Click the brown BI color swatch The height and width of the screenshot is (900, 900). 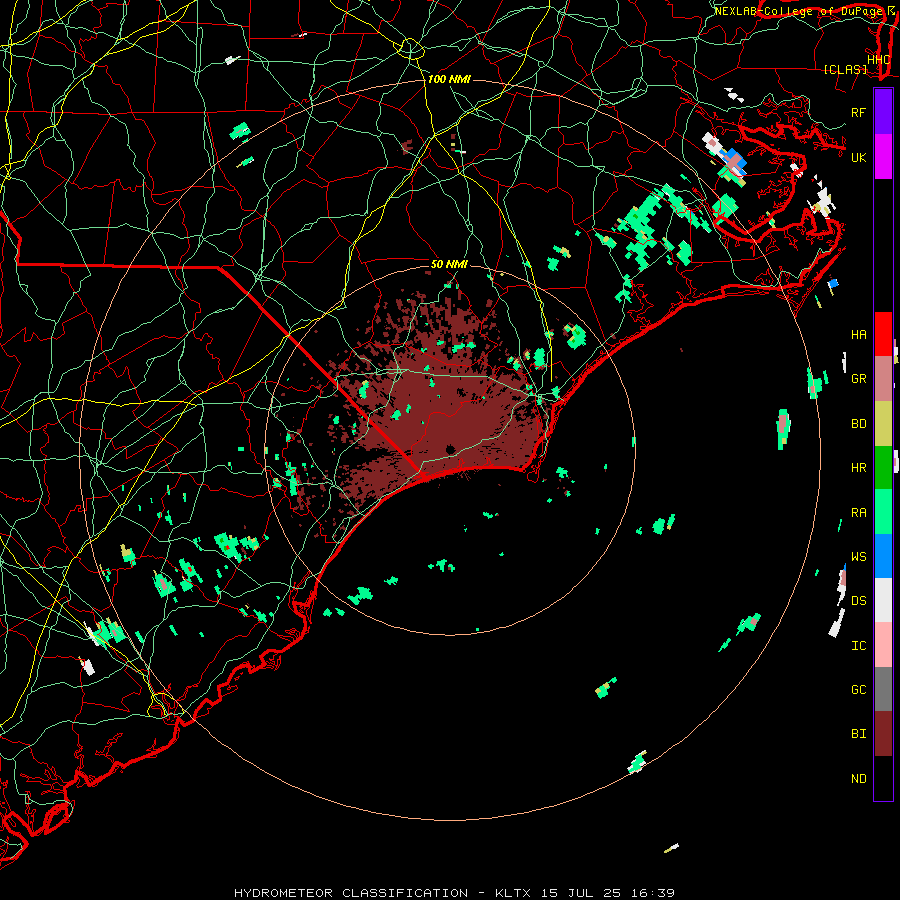click(883, 733)
